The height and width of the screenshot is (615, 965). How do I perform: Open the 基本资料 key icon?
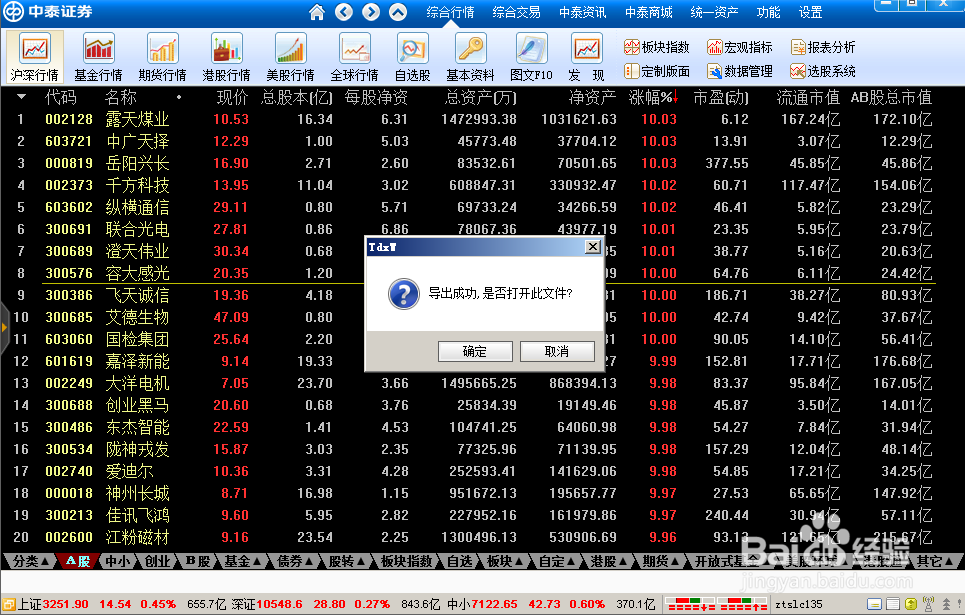pos(470,57)
